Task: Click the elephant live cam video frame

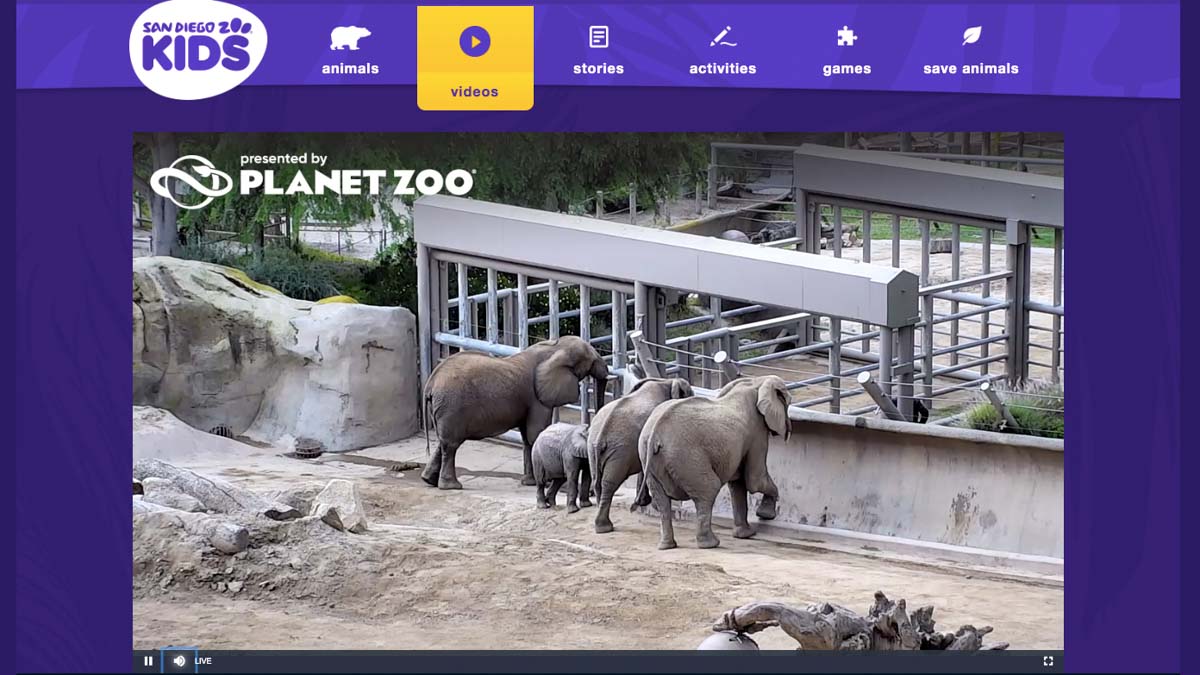Action: coord(598,391)
